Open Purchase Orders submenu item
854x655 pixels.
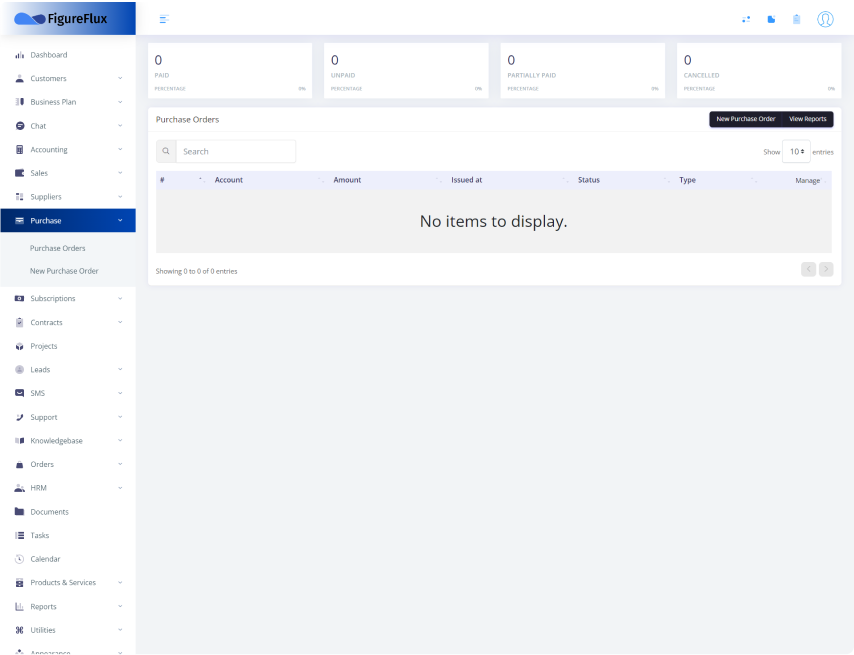click(x=58, y=248)
